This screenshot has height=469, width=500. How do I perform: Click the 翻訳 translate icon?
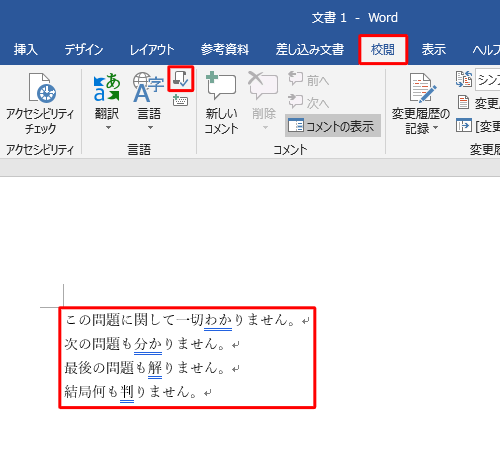pyautogui.click(x=107, y=87)
